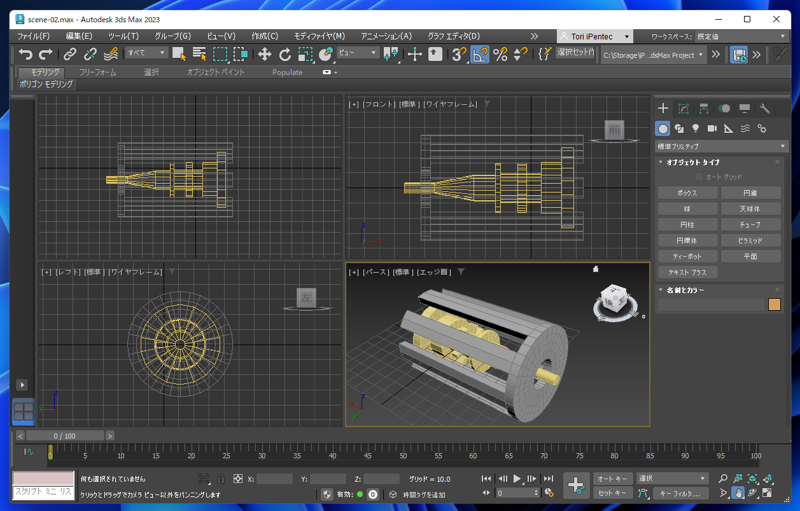The height and width of the screenshot is (511, 800).
Task: Open the Select by Name list
Action: point(199,54)
